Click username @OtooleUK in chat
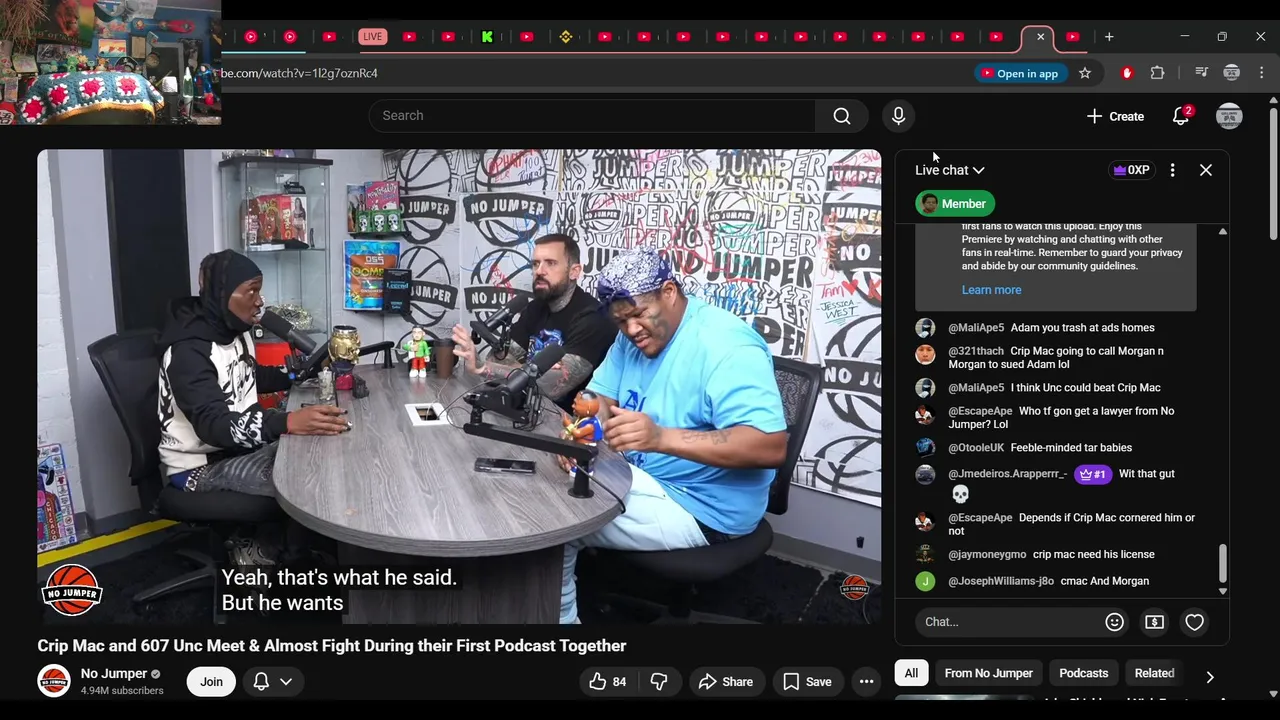Viewport: 1280px width, 720px height. coord(976,448)
